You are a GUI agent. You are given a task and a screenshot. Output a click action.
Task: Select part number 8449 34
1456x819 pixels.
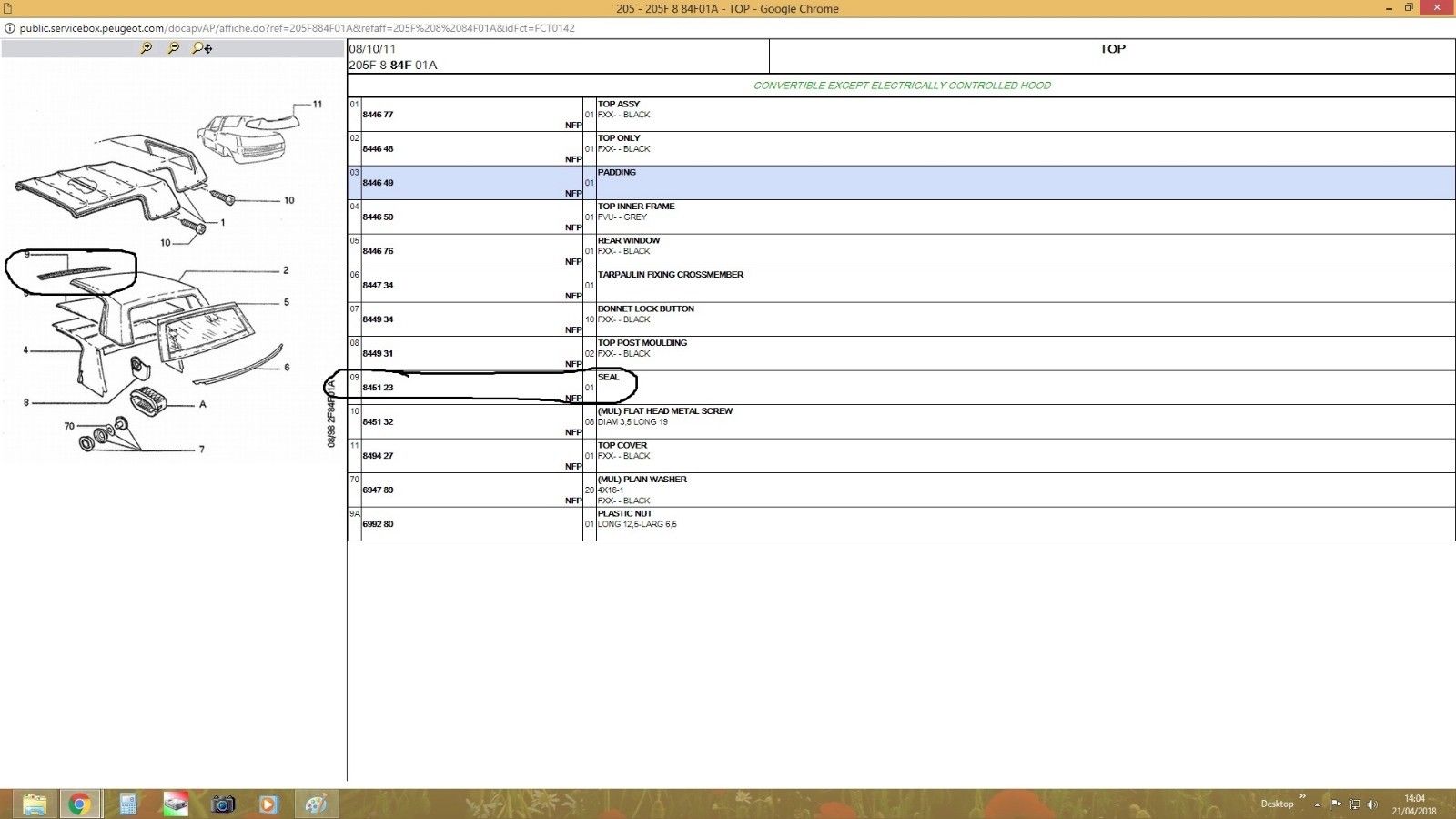click(x=378, y=319)
